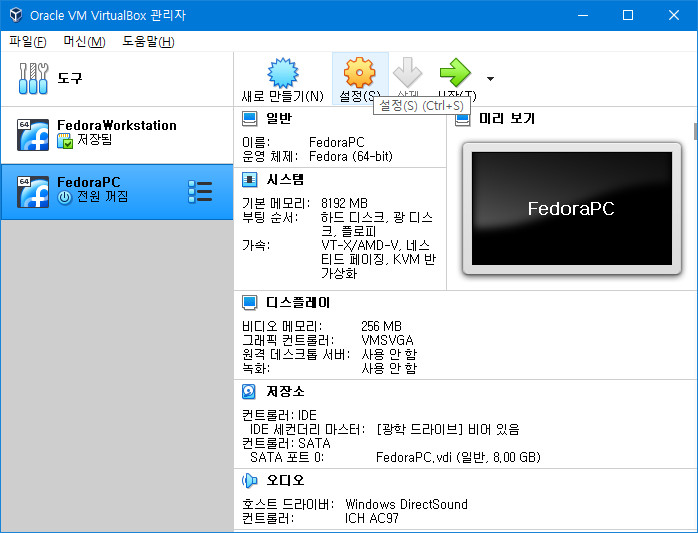Click the 컨트롤러: IDE line
The width and height of the screenshot is (698, 533).
(x=279, y=415)
